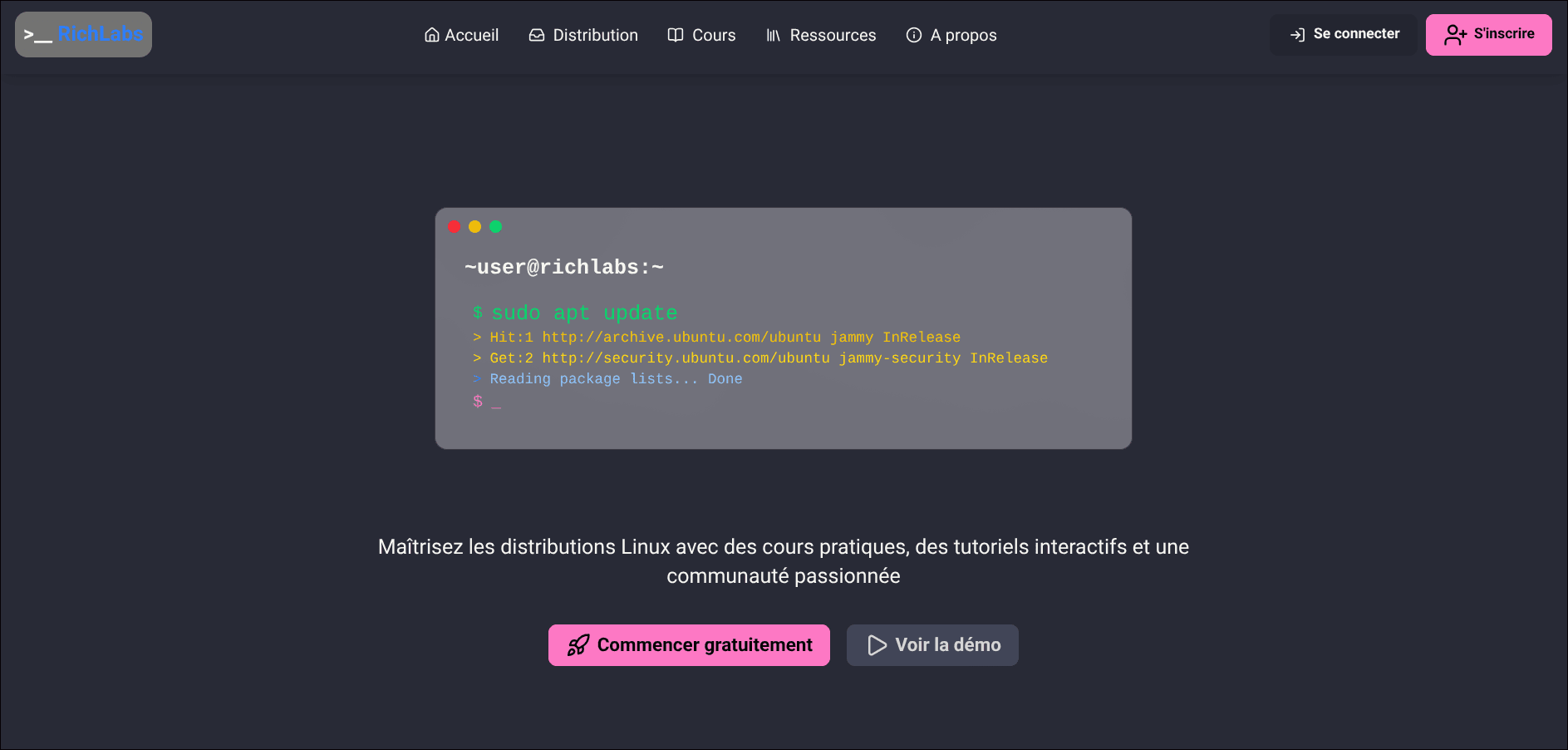Click the ~user@richlabs:~ terminal title
The height and width of the screenshot is (750, 1568).
click(x=564, y=267)
